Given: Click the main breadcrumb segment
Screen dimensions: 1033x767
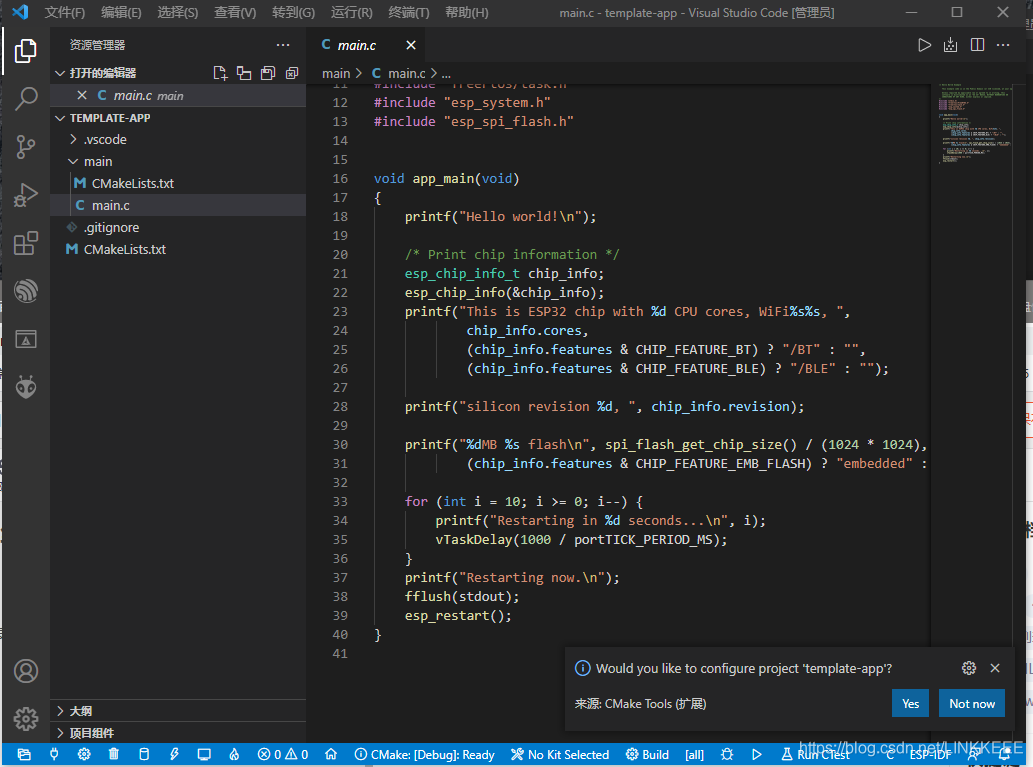Looking at the screenshot, I should (x=336, y=74).
